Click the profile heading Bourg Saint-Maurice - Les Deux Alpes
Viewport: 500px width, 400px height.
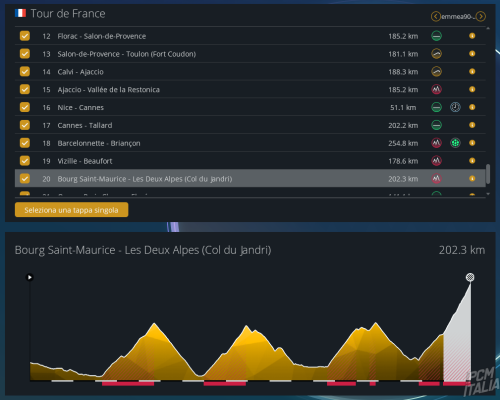pos(143,250)
